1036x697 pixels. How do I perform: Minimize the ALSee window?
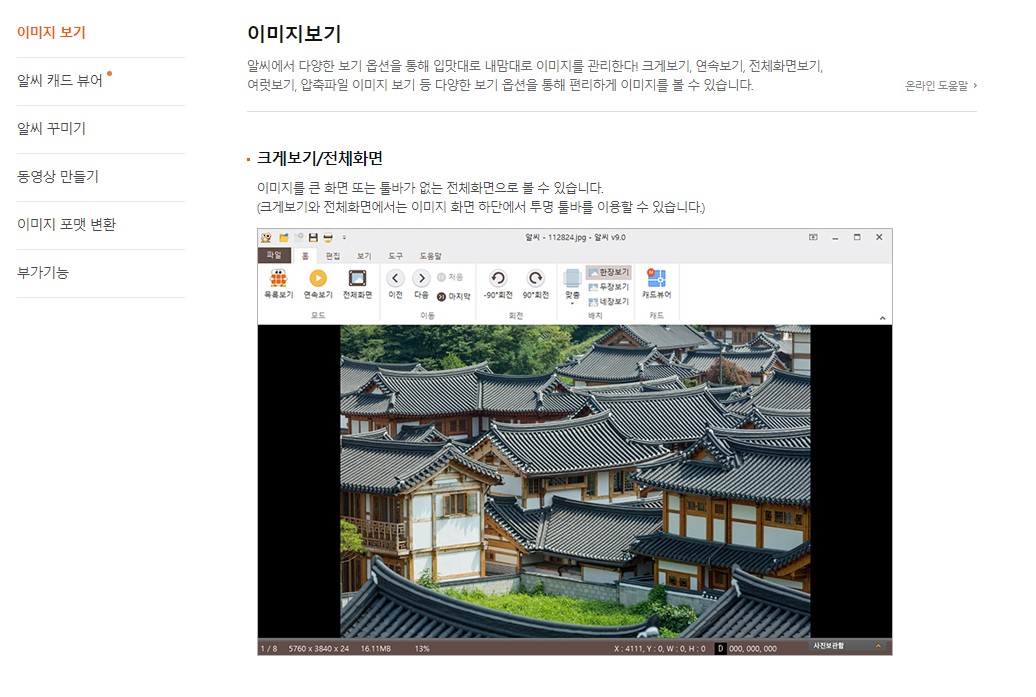[835, 237]
